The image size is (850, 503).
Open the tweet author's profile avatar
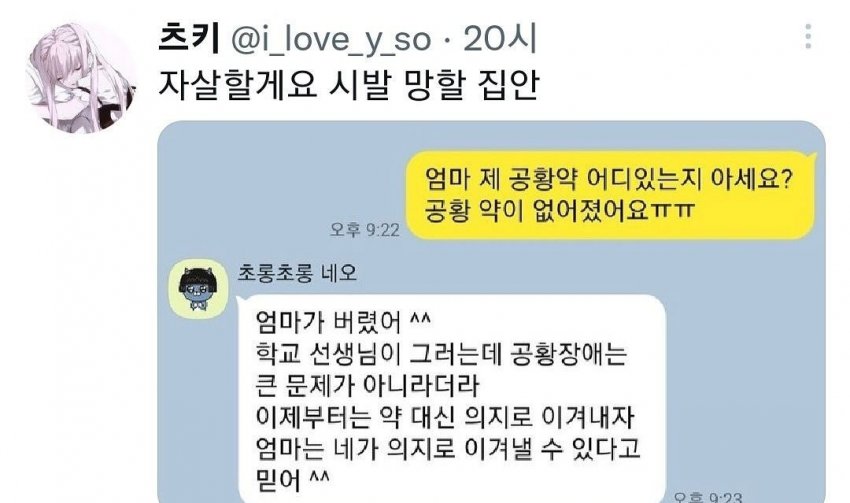[81, 78]
